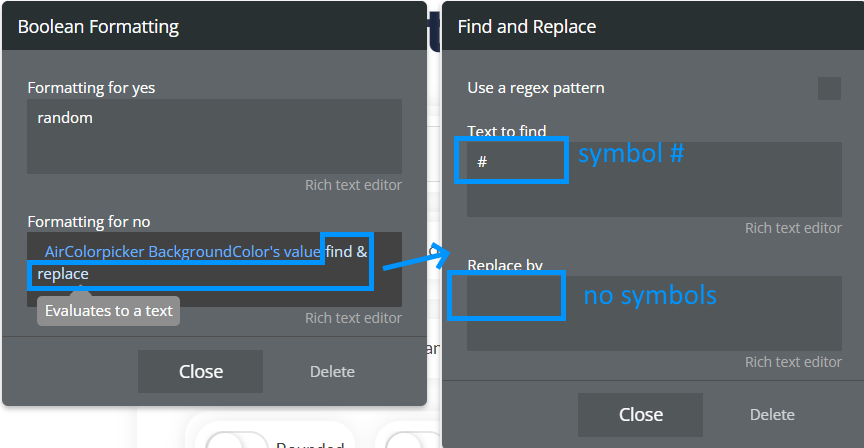Image resolution: width=864 pixels, height=448 pixels.
Task: Close the Boolean Formatting panel
Action: point(201,371)
